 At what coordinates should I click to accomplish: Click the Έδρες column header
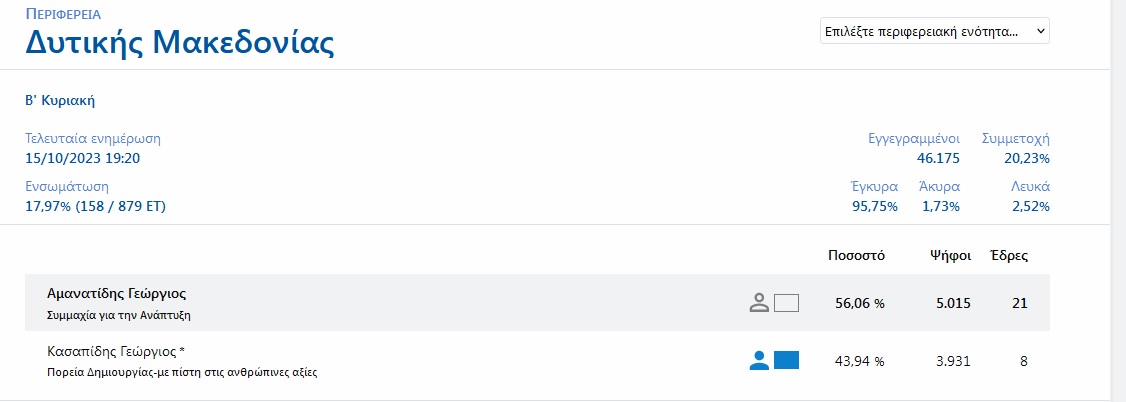[1008, 255]
